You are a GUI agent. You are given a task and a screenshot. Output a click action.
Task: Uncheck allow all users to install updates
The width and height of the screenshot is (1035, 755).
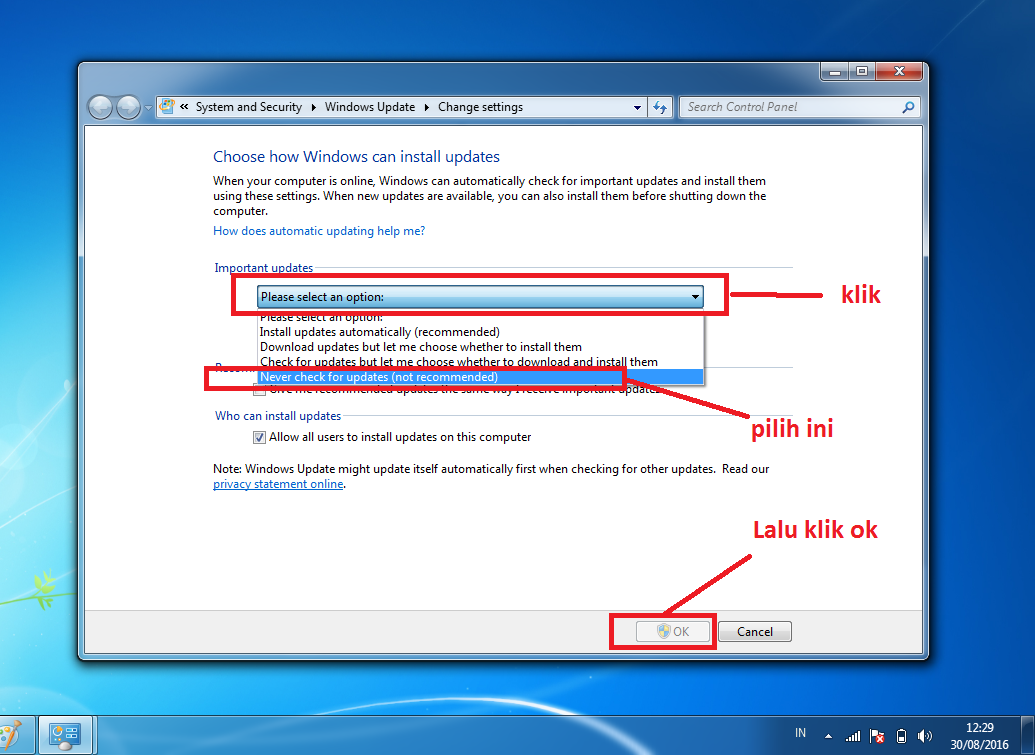259,437
